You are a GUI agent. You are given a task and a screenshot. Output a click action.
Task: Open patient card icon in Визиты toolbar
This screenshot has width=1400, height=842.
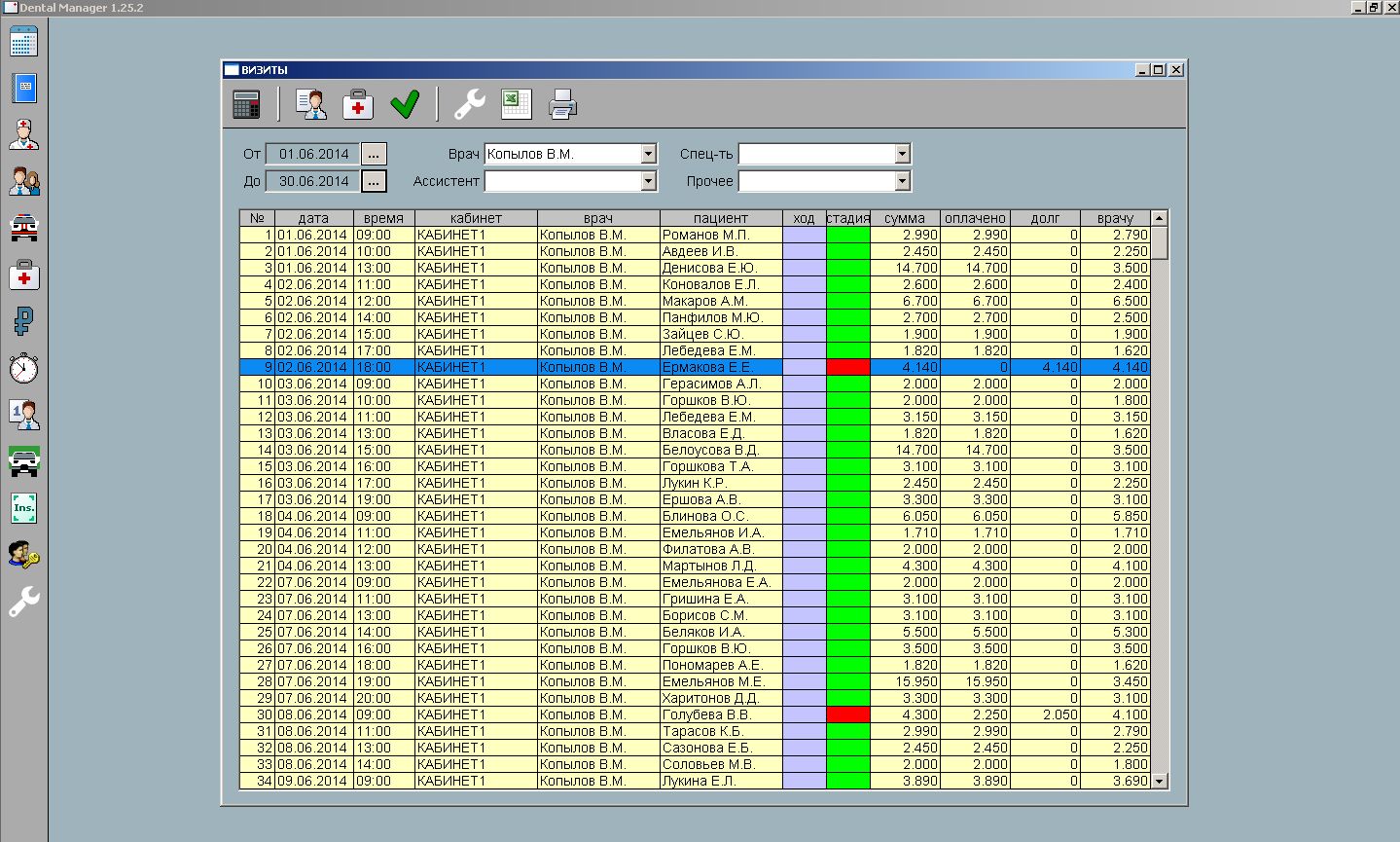[x=311, y=104]
